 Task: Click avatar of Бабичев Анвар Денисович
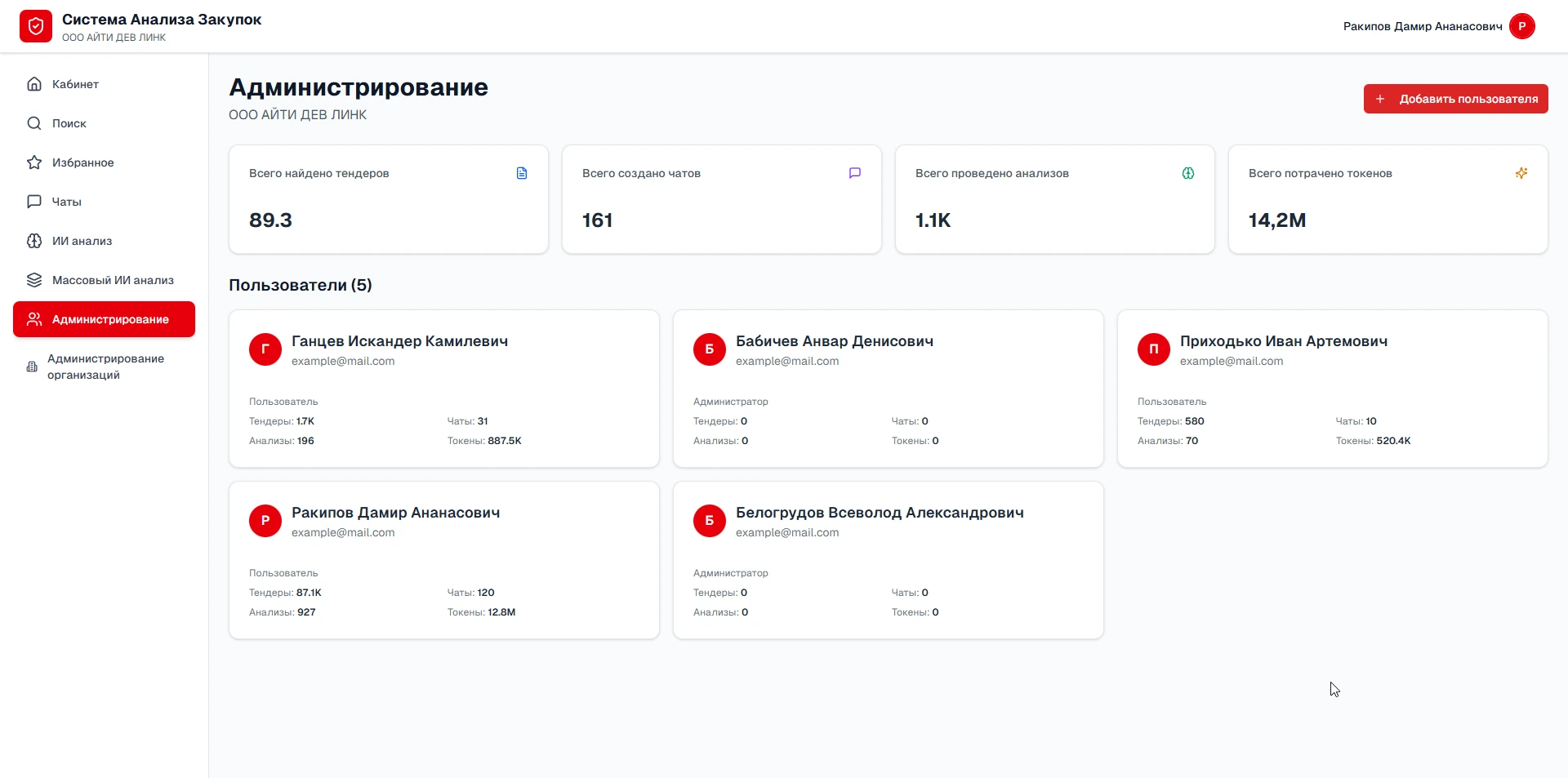(x=709, y=349)
